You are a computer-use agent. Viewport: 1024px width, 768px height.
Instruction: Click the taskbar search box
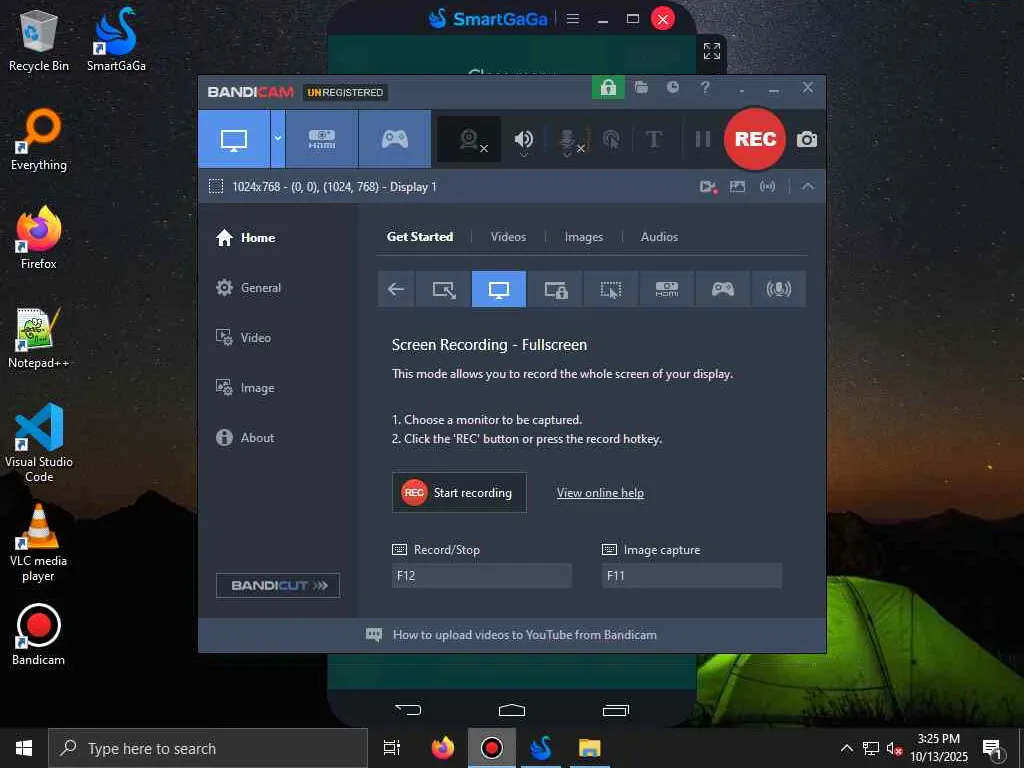[208, 748]
